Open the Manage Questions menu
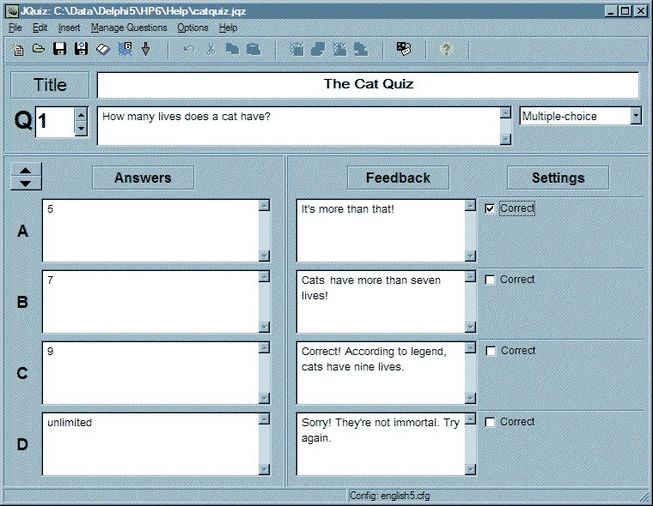This screenshot has height=506, width=653. pos(129,28)
